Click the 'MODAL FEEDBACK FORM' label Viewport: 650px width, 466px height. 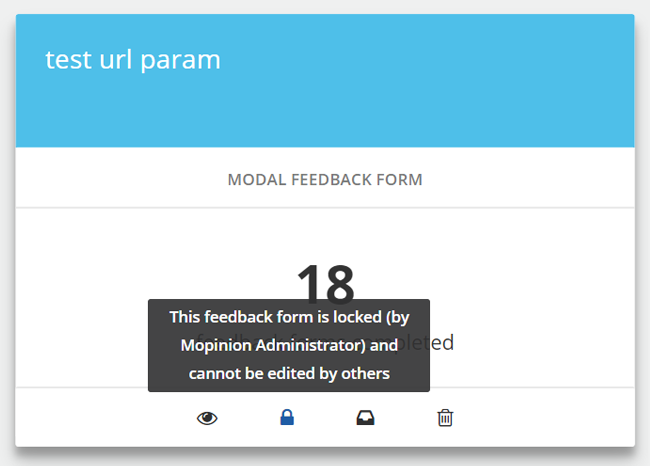[325, 180]
